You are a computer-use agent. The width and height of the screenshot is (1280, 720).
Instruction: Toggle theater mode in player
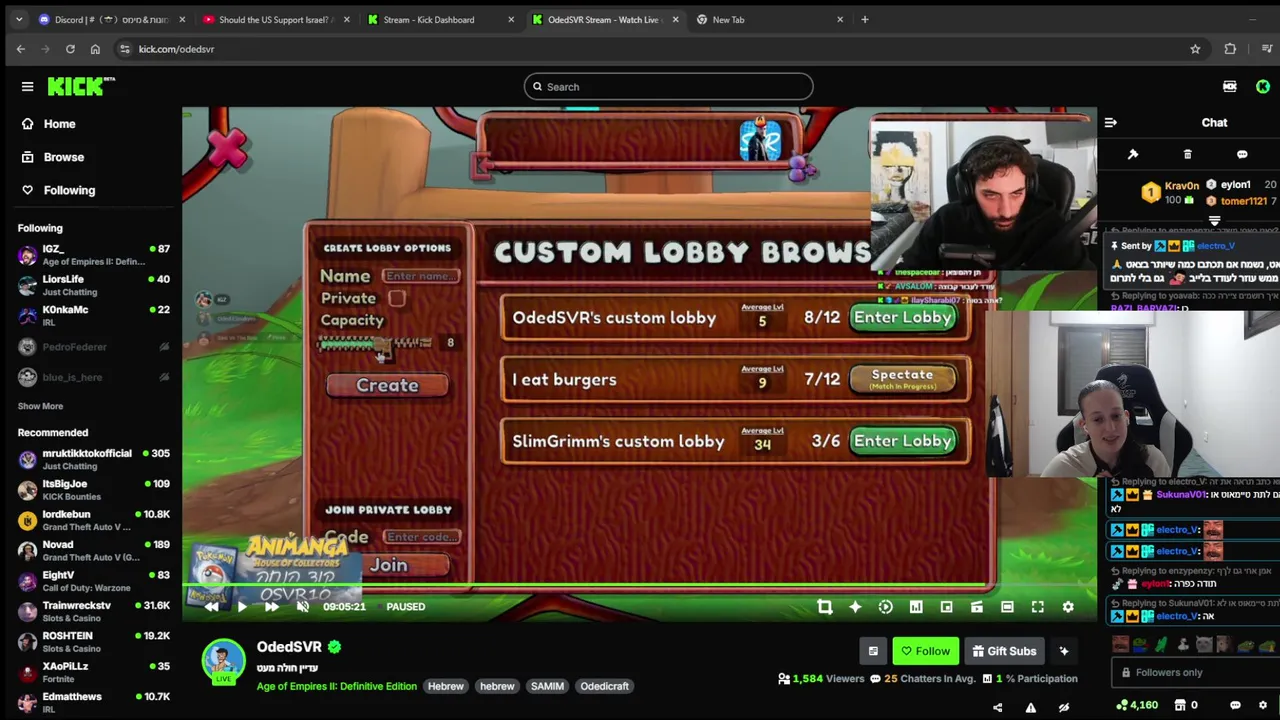1007,607
